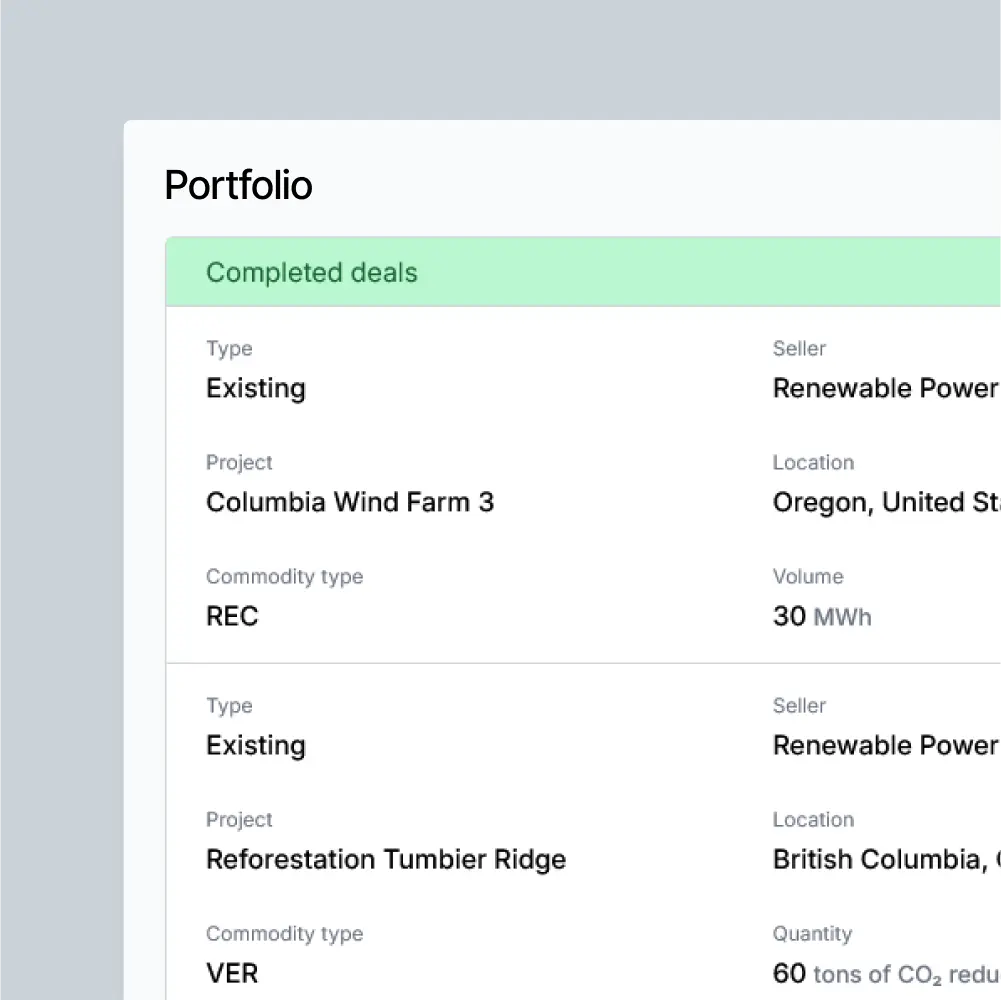Click the Quantity field label
The image size is (1001, 1000).
pyautogui.click(x=813, y=934)
